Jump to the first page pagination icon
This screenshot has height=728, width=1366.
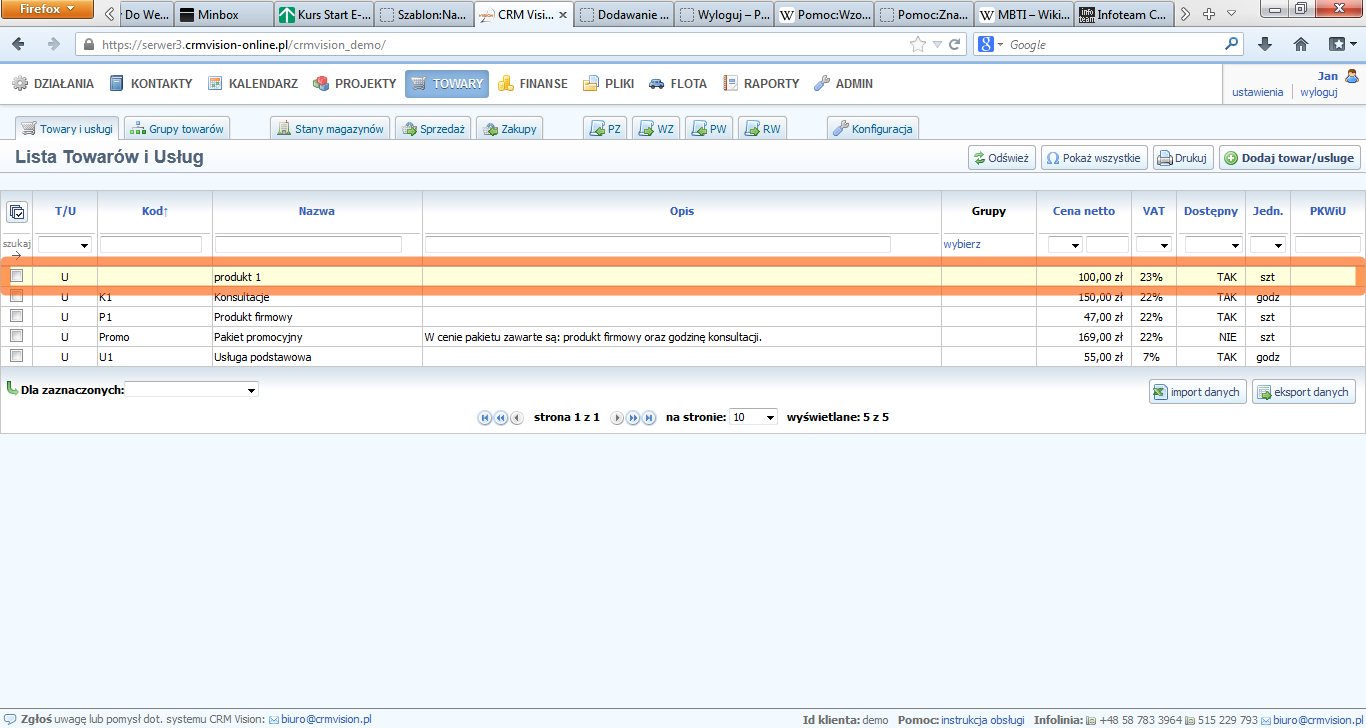(485, 418)
